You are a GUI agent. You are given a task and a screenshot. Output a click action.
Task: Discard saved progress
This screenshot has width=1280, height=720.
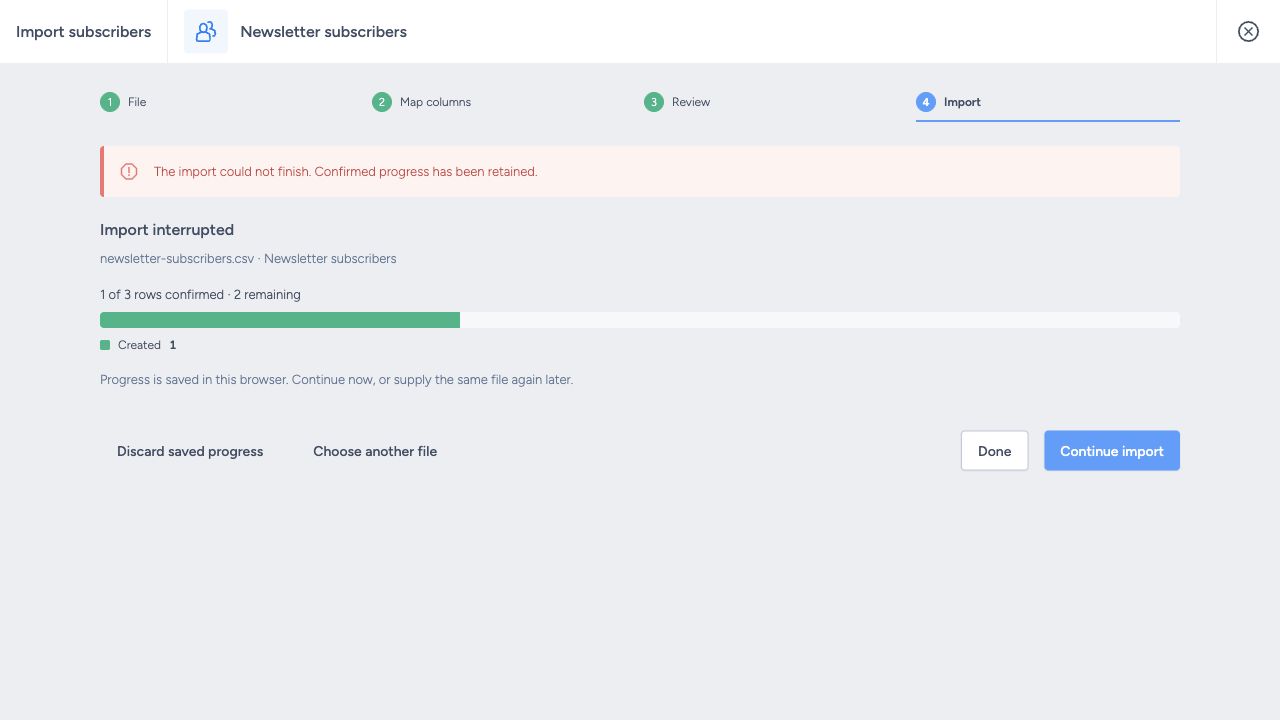(190, 451)
